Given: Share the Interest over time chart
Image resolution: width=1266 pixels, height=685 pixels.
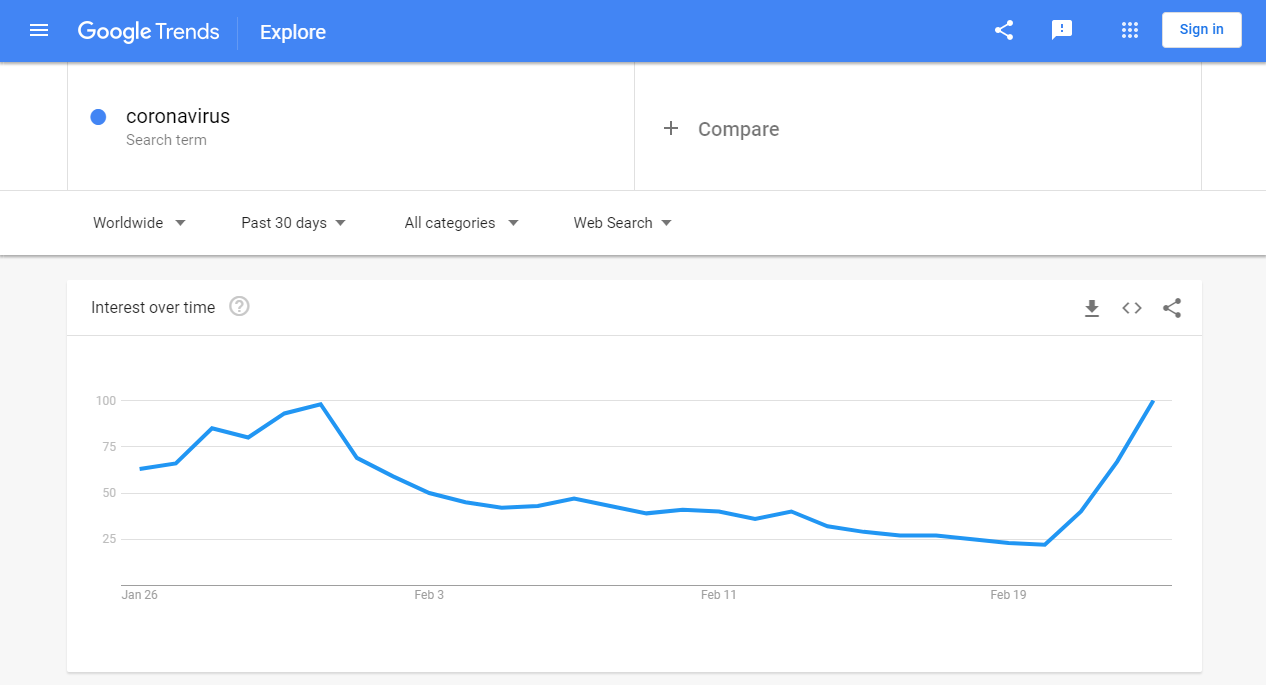Looking at the screenshot, I should (x=1172, y=308).
